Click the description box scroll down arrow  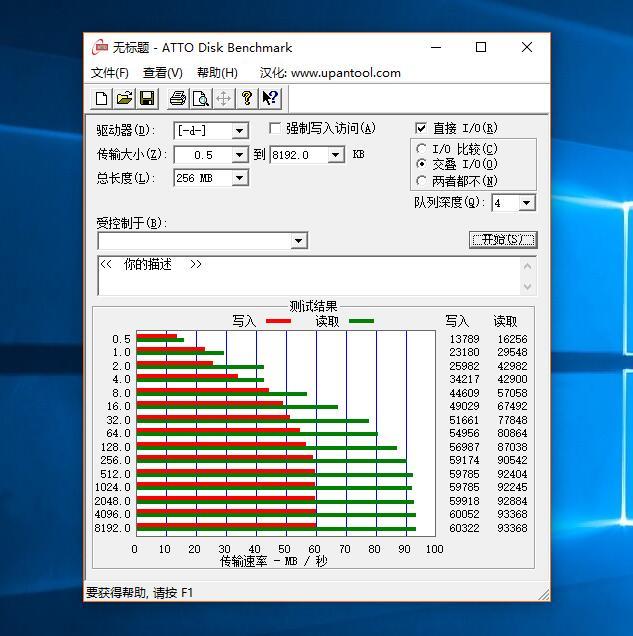[x=528, y=286]
